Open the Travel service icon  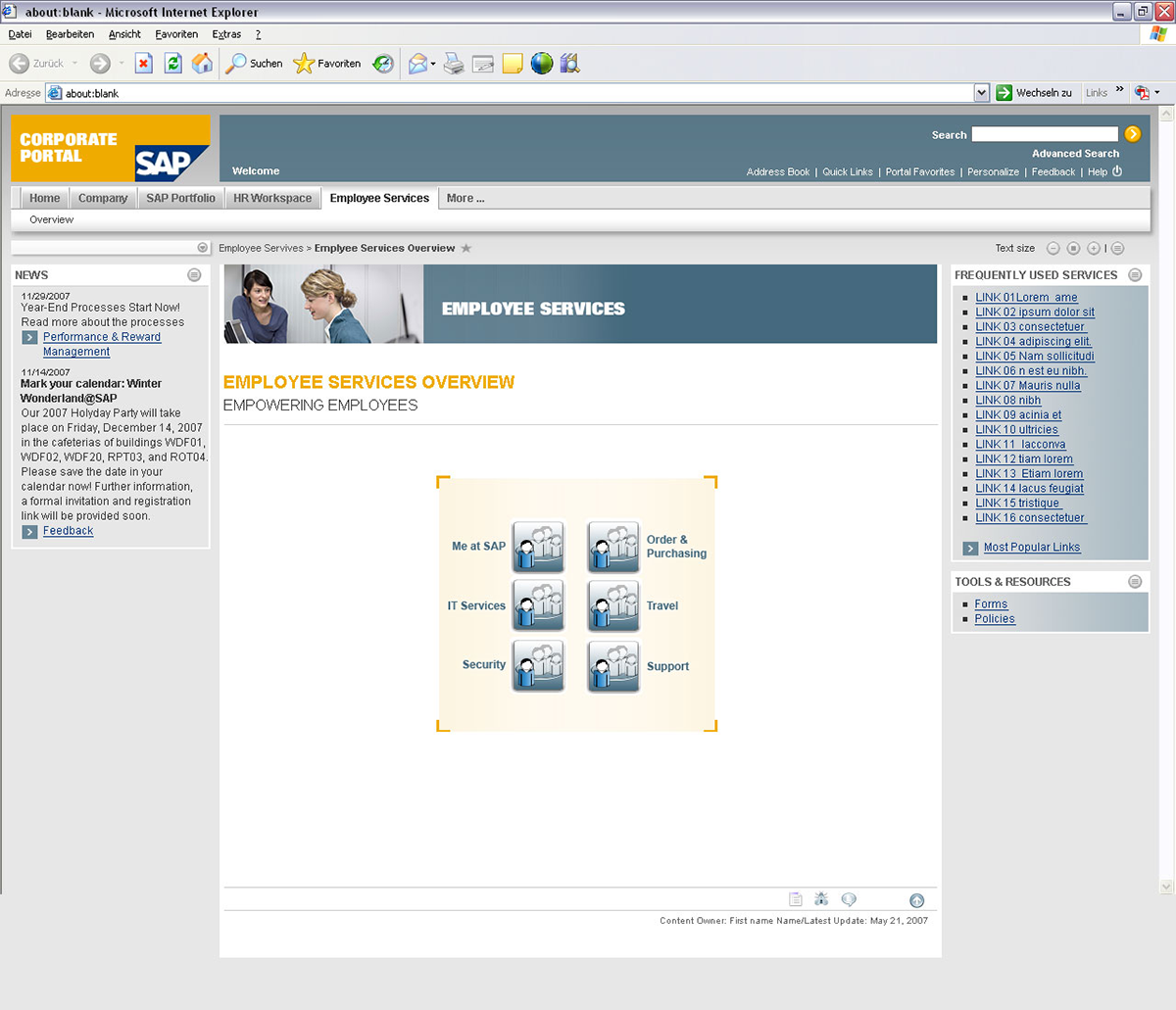point(613,605)
